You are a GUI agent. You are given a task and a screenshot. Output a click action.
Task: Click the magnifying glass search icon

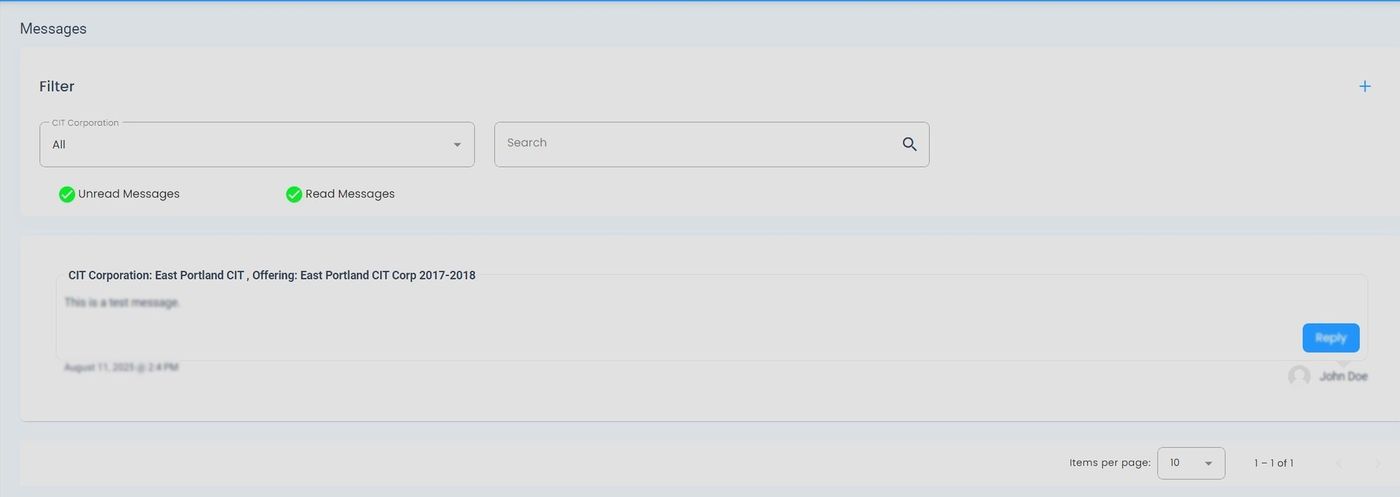point(909,144)
